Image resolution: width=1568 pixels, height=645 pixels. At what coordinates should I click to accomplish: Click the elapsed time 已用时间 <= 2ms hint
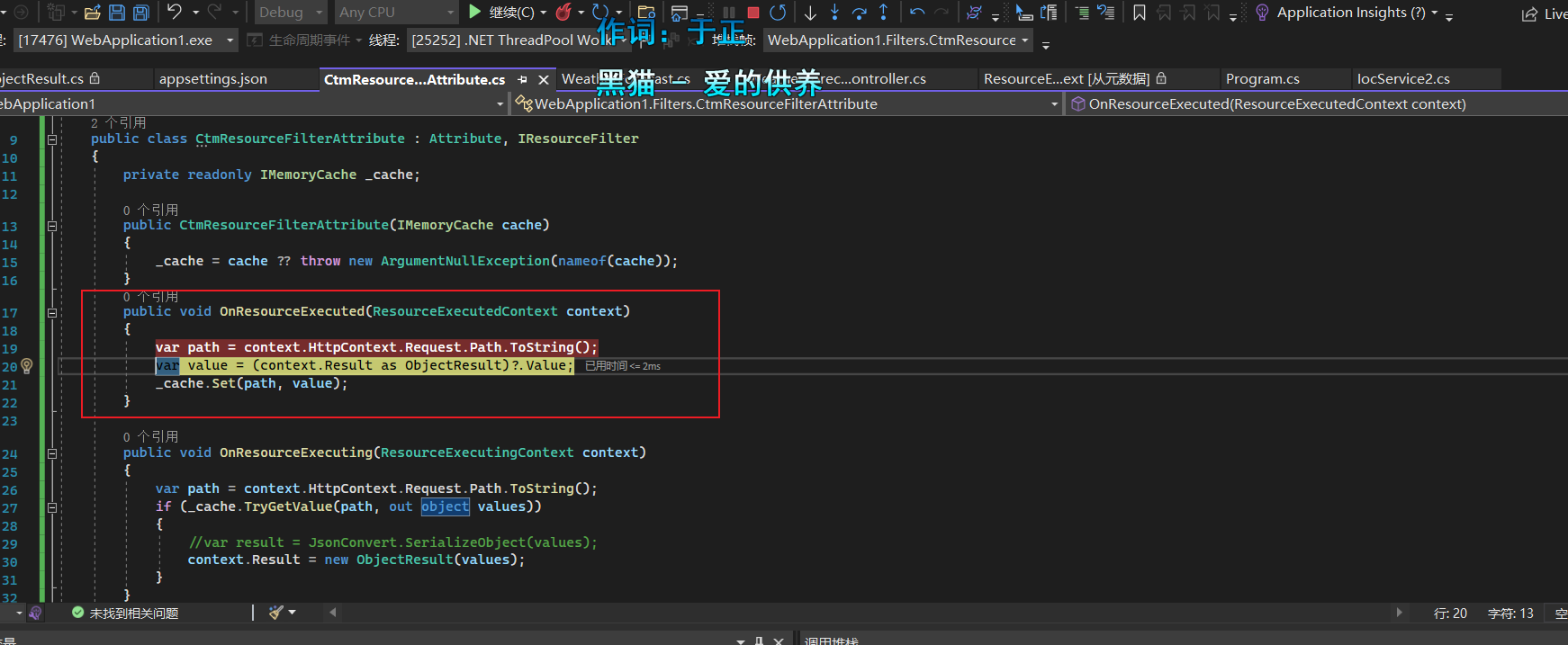623,366
